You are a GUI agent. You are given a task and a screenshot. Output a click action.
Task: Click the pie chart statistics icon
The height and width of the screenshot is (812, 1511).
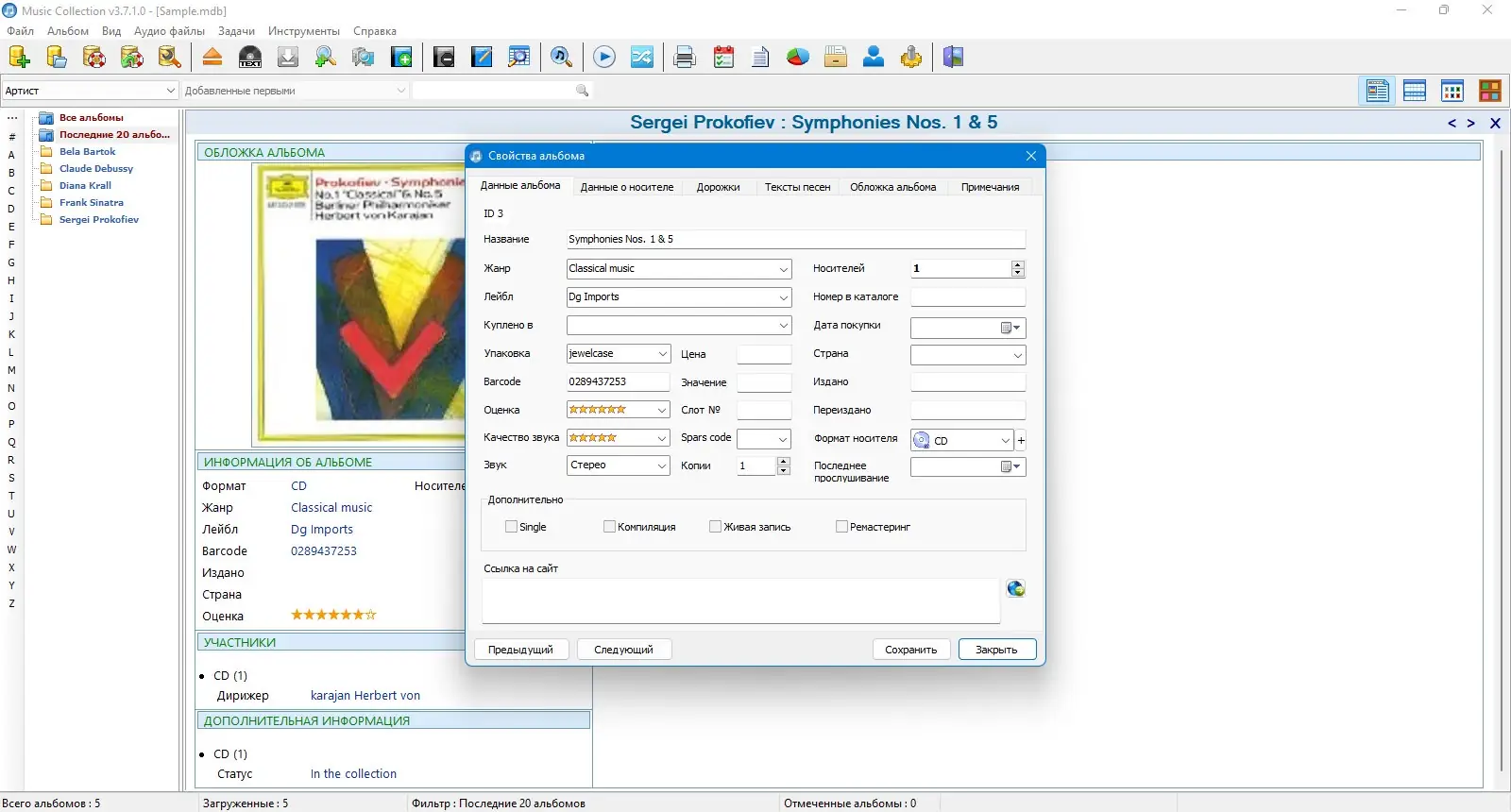pos(798,58)
